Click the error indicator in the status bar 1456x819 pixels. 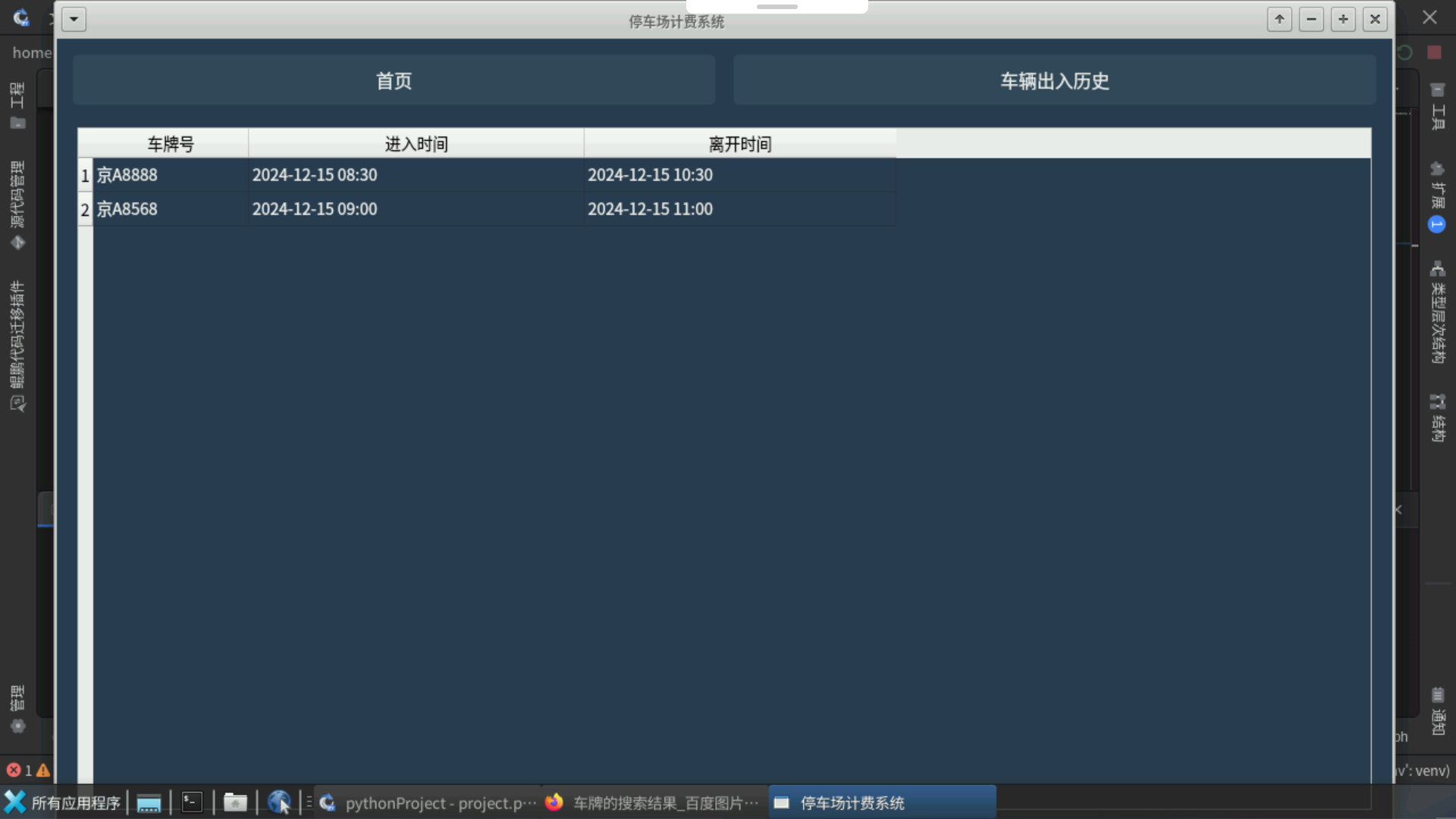click(13, 770)
